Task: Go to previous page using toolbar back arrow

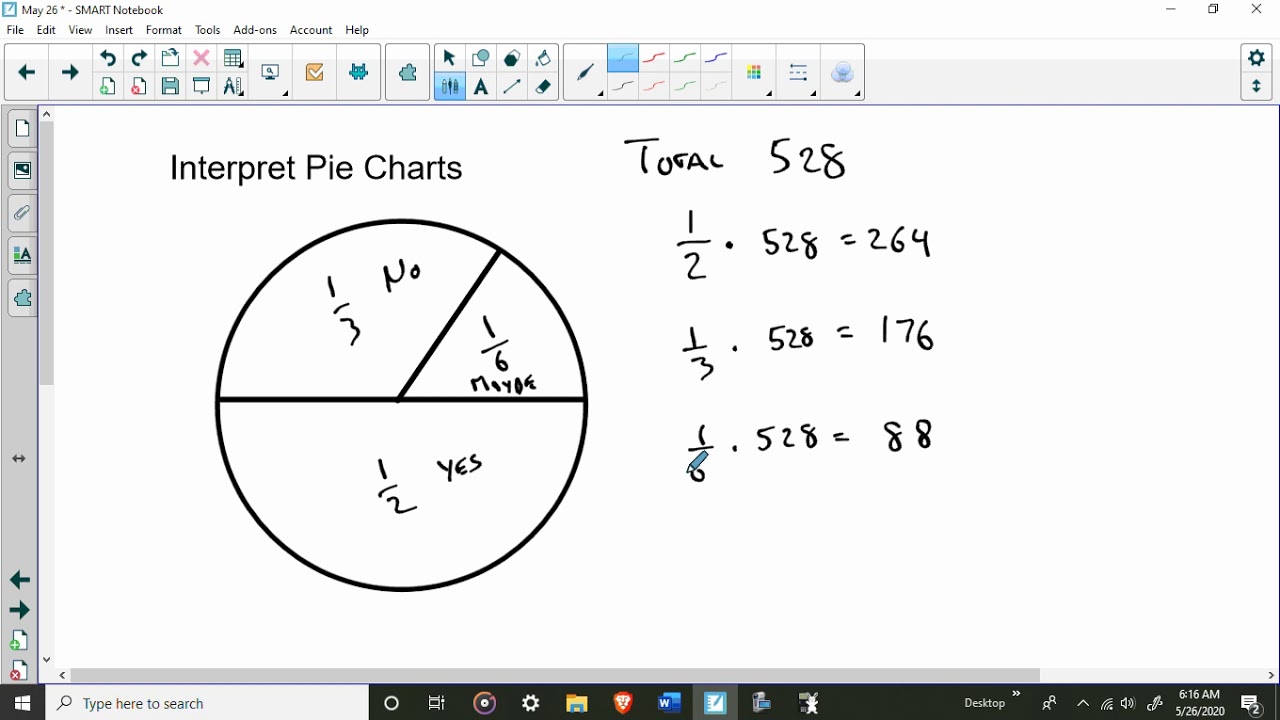Action: (27, 72)
